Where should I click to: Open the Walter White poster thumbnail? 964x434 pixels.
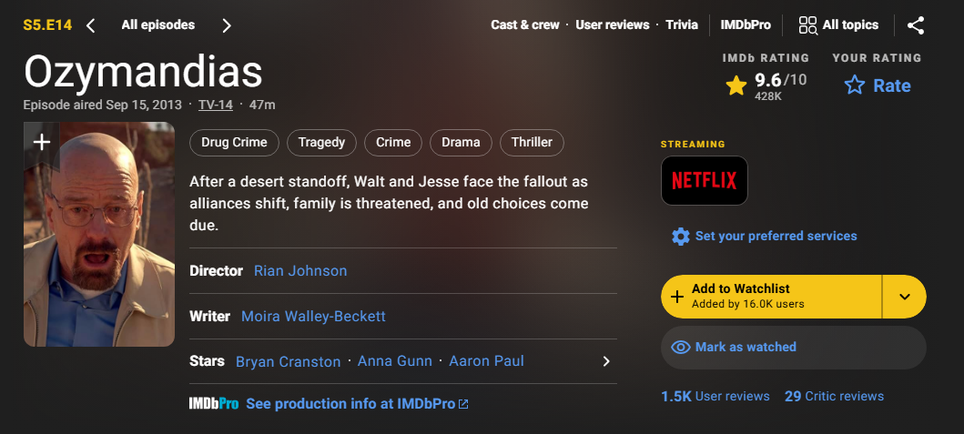pyautogui.click(x=99, y=250)
